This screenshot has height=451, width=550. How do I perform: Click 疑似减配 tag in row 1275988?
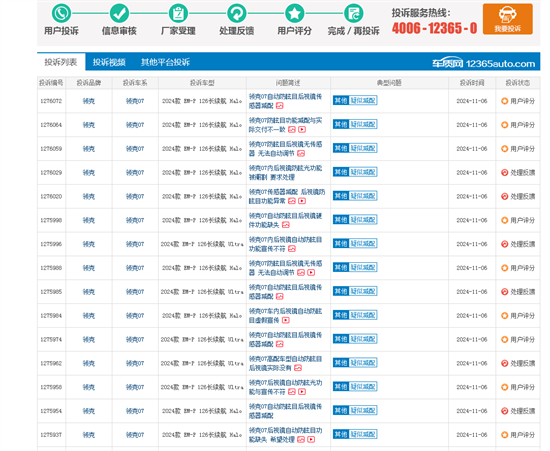[363, 268]
